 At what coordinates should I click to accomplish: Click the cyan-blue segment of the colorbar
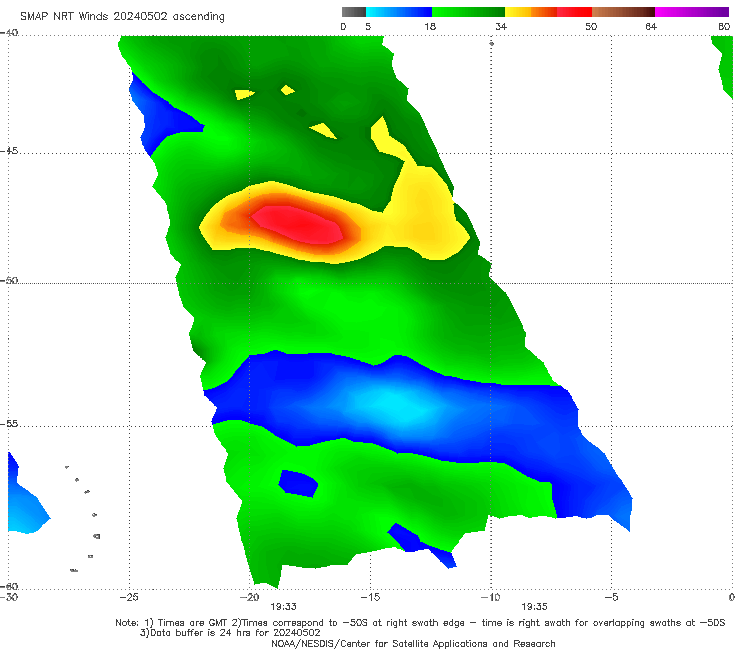pos(399,12)
